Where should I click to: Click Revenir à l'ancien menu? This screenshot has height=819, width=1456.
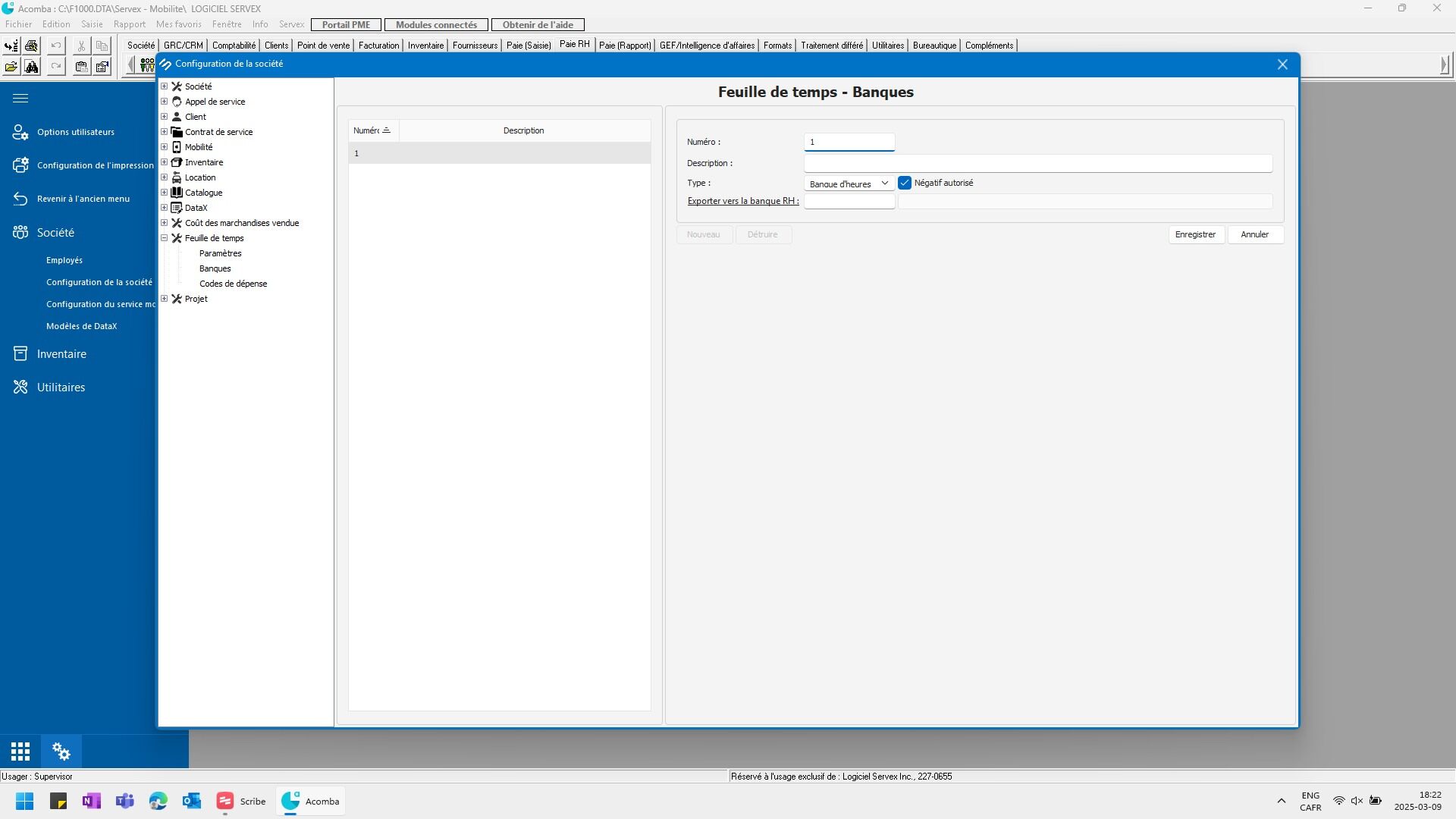[x=83, y=199]
